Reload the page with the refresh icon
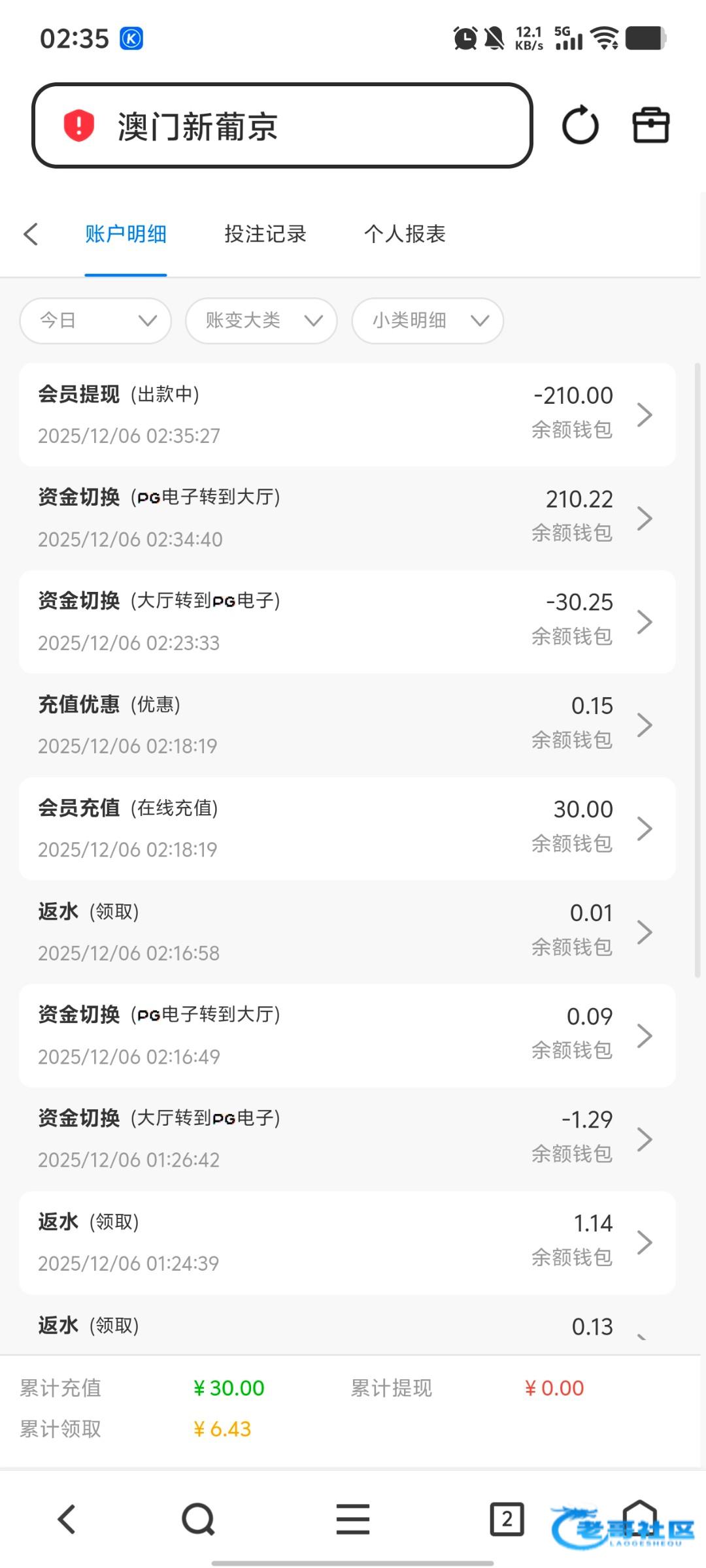Image resolution: width=706 pixels, height=1568 pixels. [580, 125]
